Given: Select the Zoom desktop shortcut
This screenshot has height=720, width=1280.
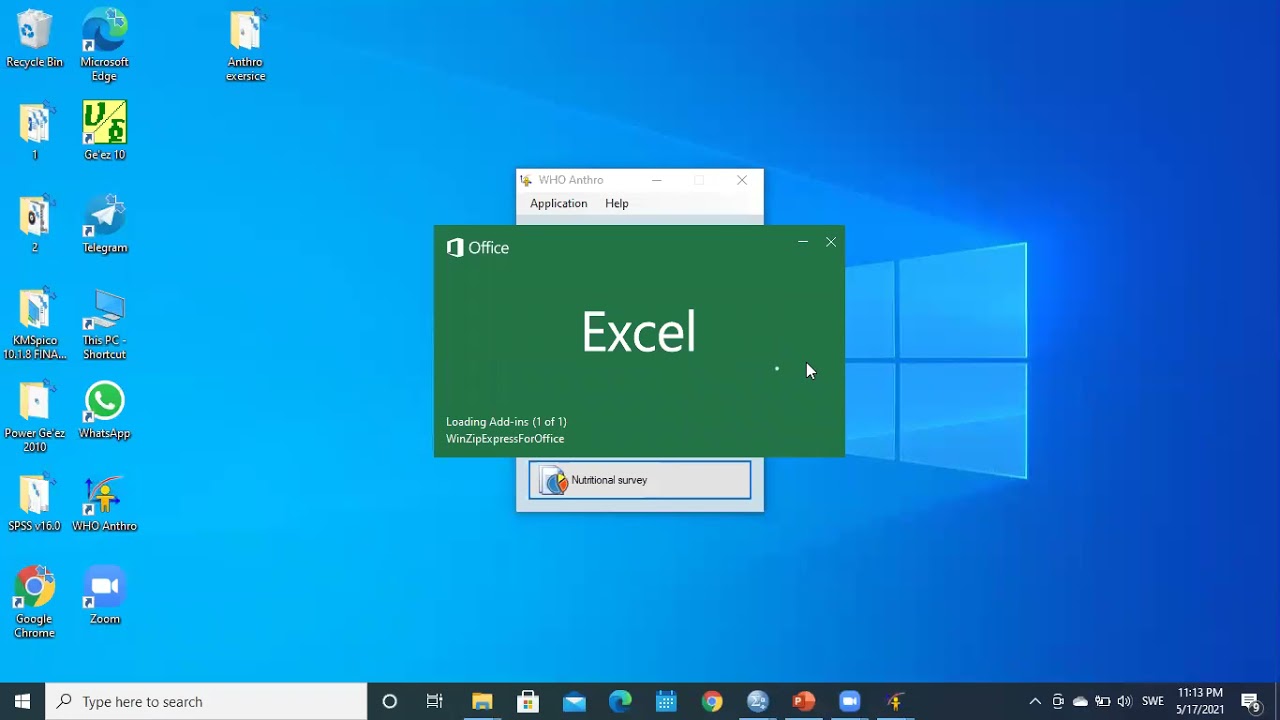Looking at the screenshot, I should coord(105,596).
